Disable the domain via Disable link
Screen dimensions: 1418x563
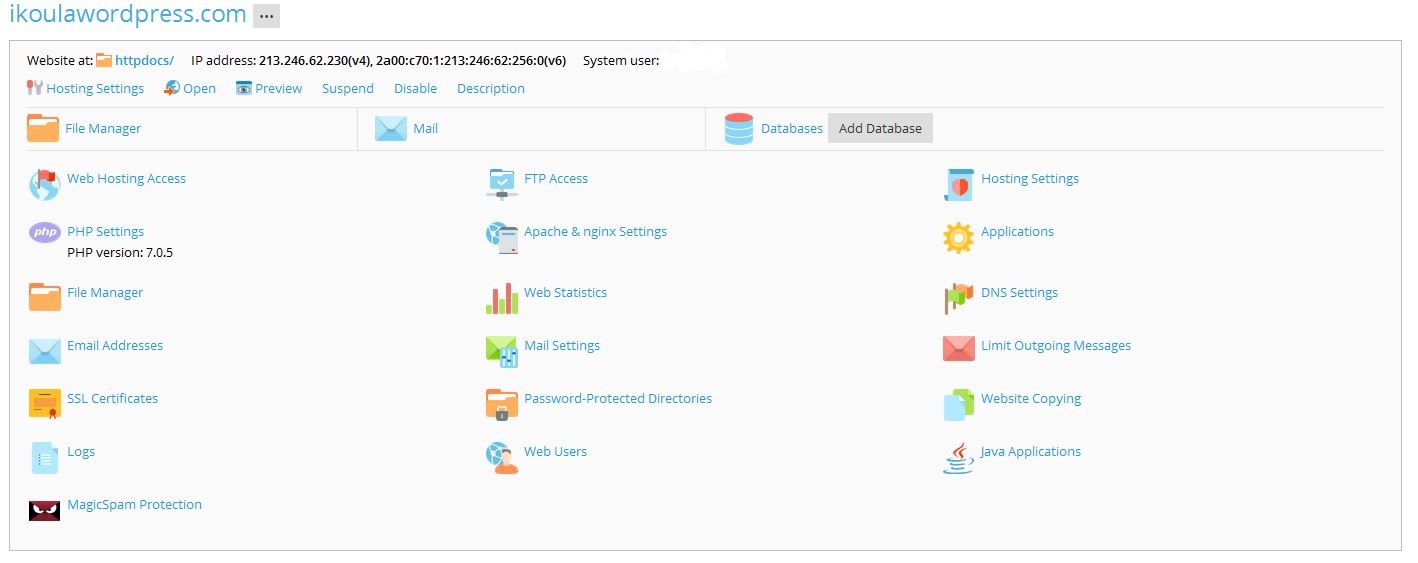[x=415, y=88]
